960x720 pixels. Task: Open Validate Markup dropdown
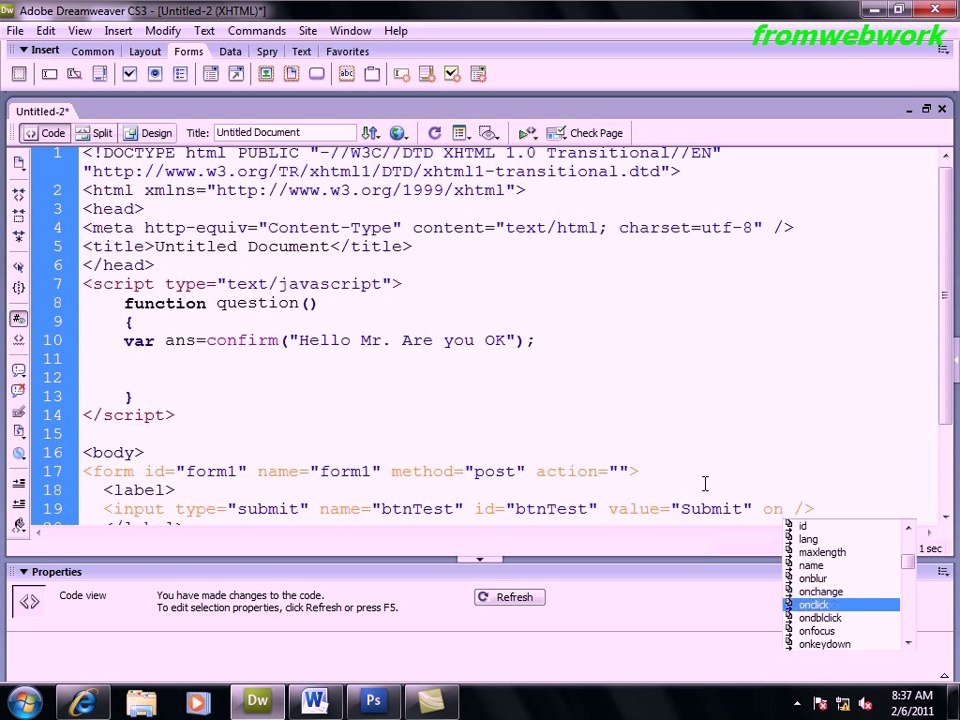coord(528,133)
